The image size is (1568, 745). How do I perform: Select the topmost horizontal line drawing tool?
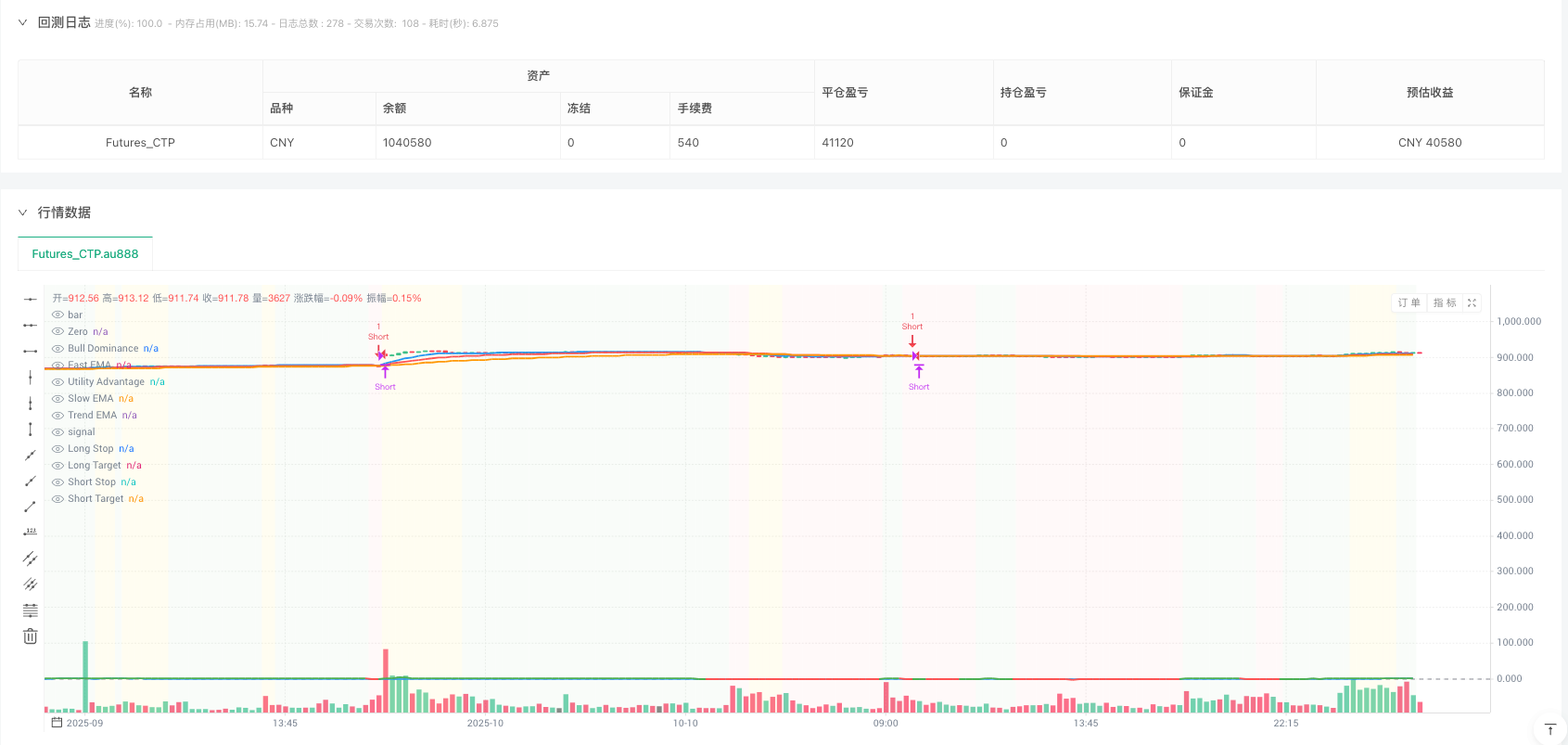pos(30,299)
